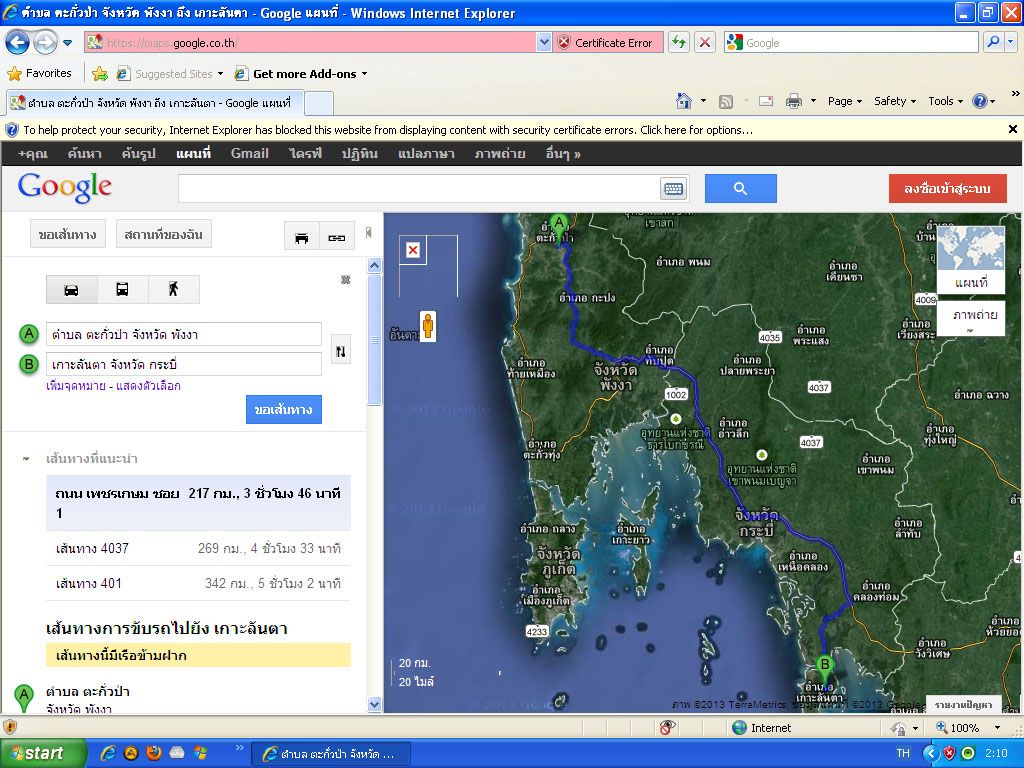Swap start and destination with arrows icon
Screen dimensions: 1024x768
340,351
